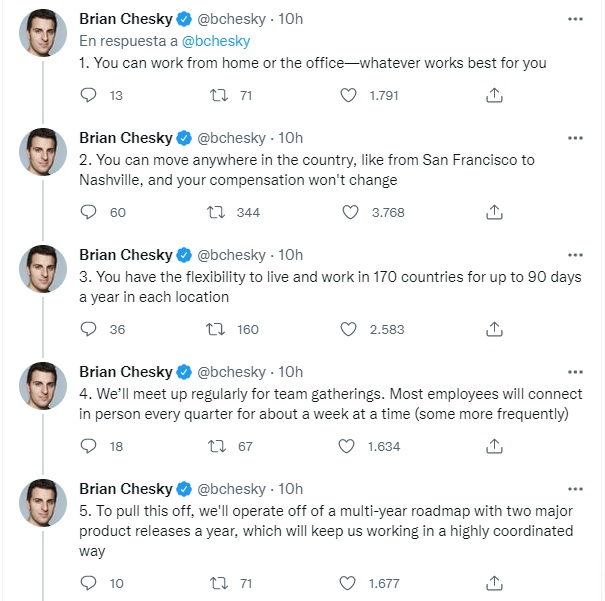This screenshot has height=601, width=605.
Task: Open Brian Chesky's name on the second tweet
Action: [x=125, y=137]
